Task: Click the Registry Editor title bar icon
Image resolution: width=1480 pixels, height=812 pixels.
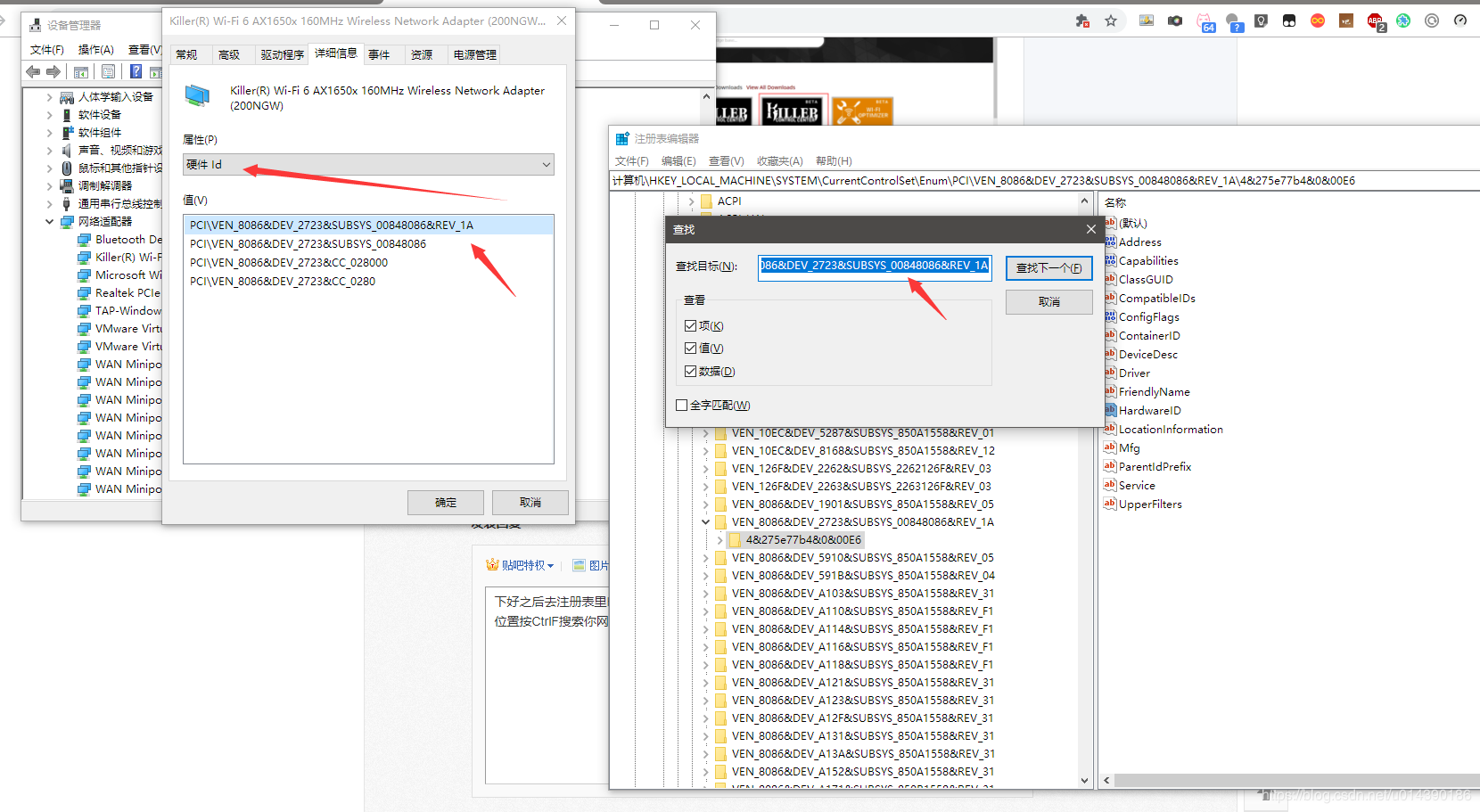Action: (622, 138)
